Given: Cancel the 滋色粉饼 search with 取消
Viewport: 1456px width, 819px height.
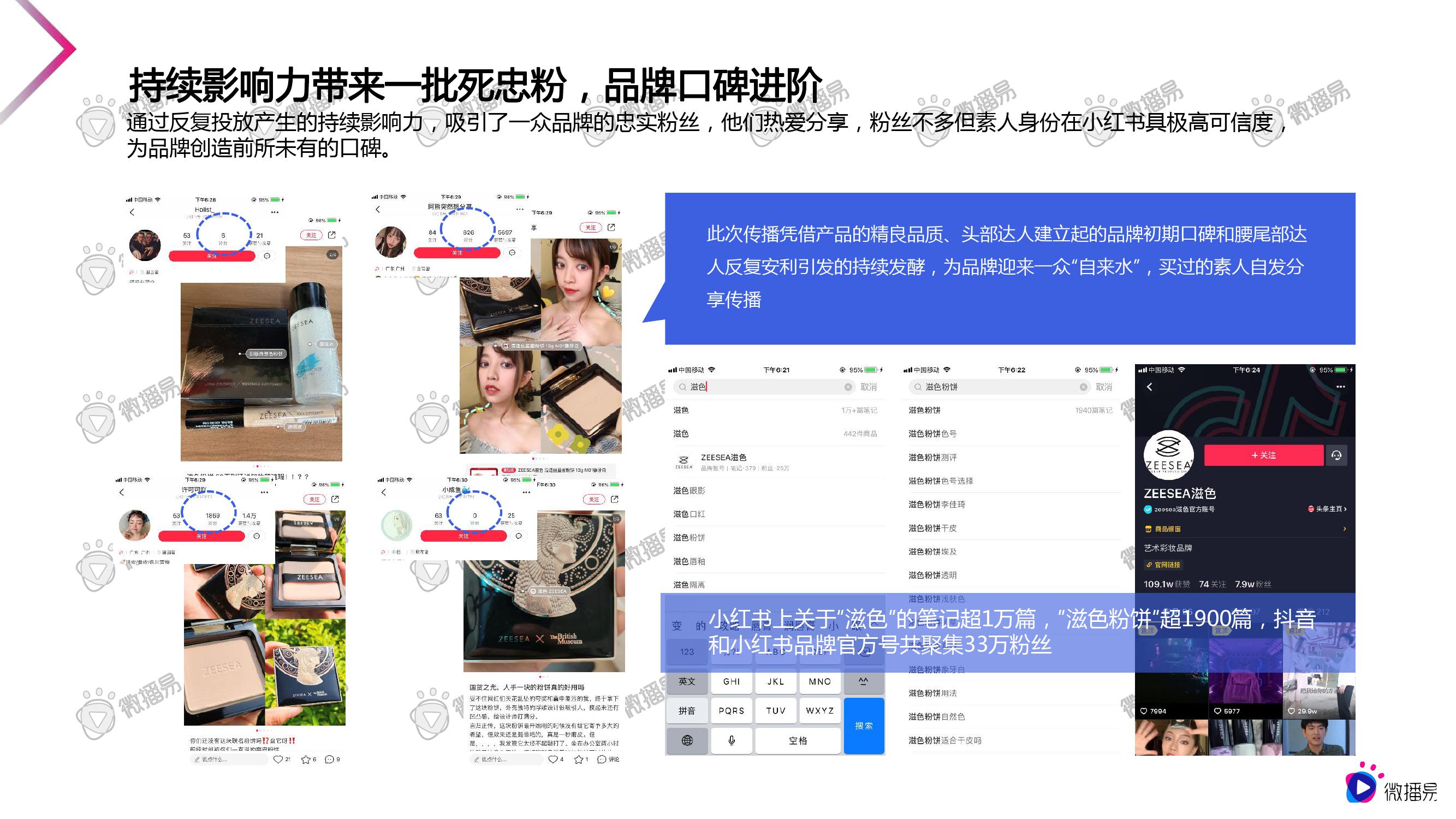Looking at the screenshot, I should pyautogui.click(x=1104, y=387).
